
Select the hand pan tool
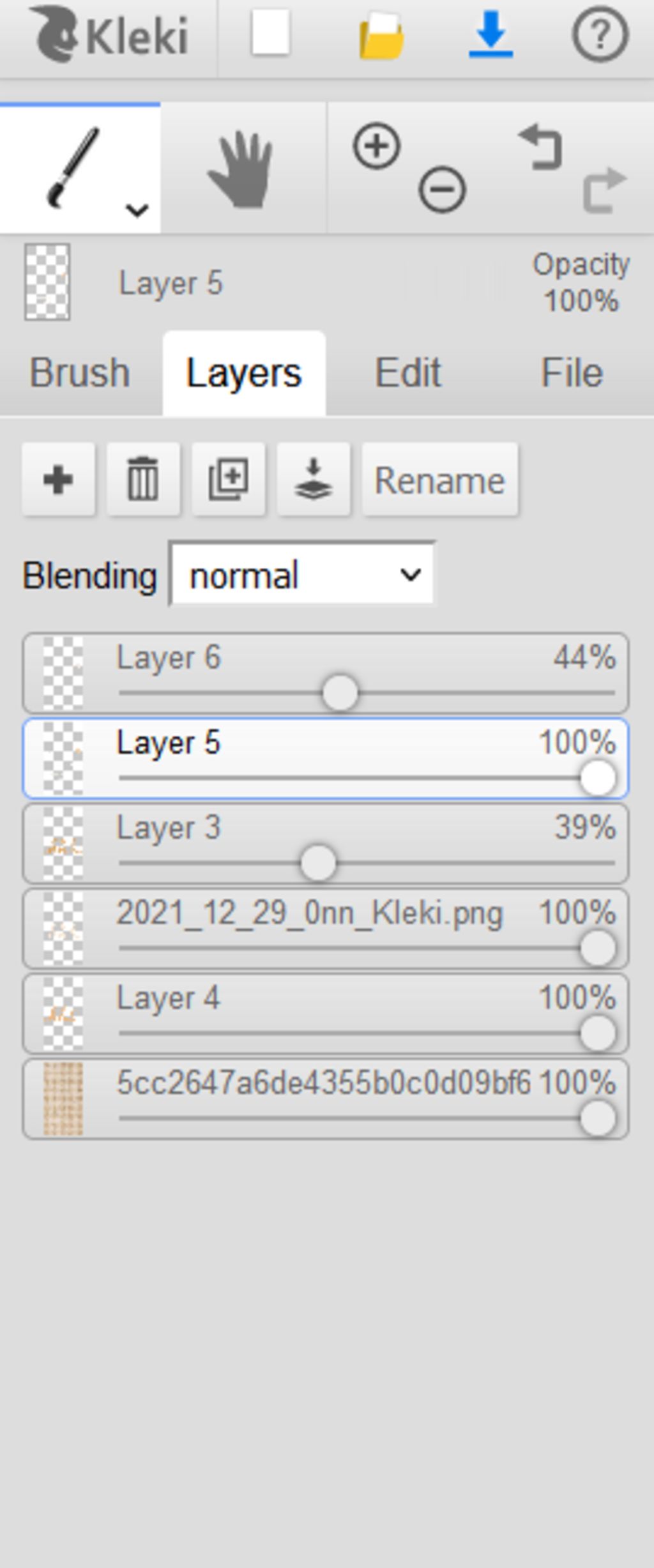241,169
